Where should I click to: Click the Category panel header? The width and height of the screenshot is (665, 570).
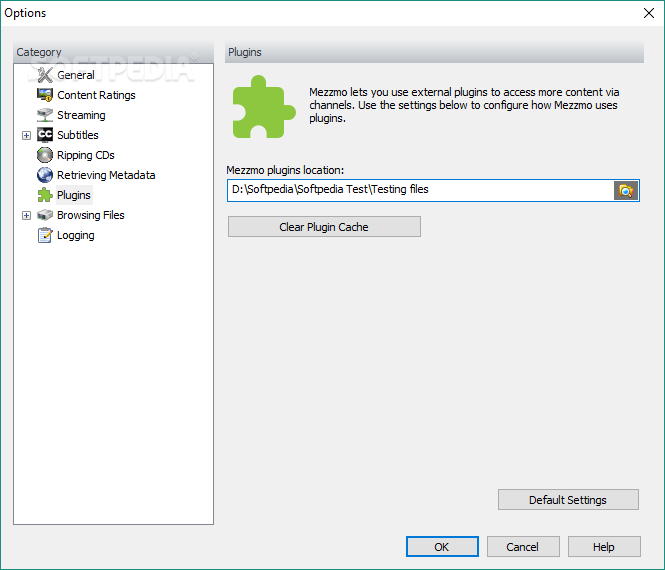[113, 52]
